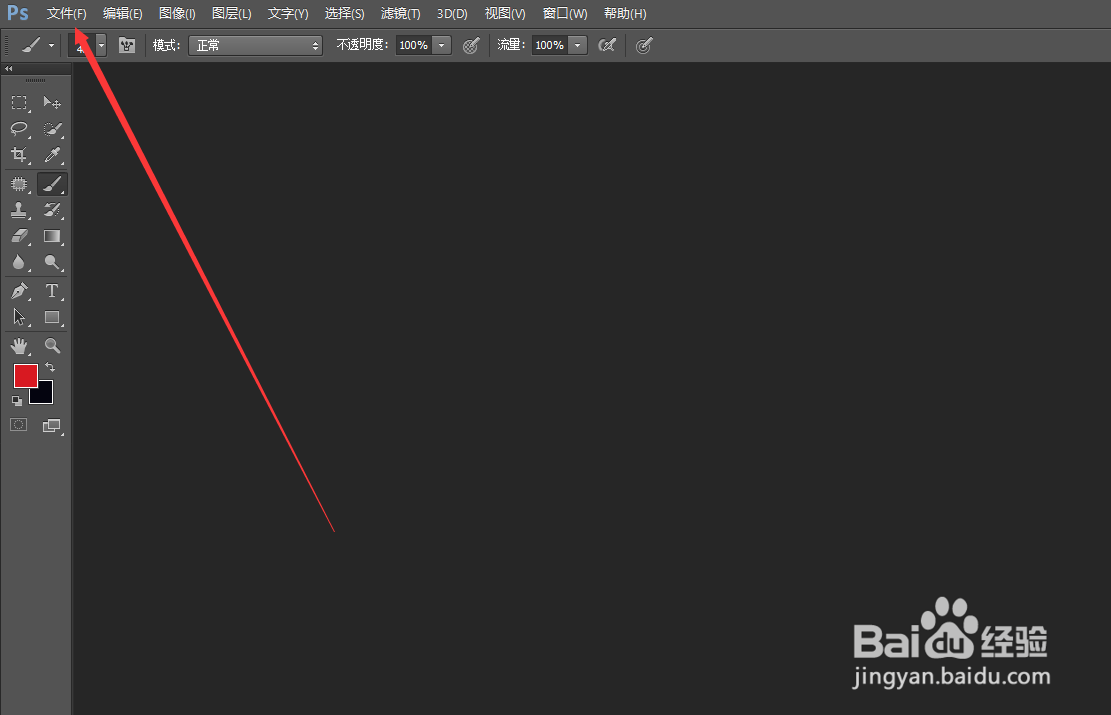This screenshot has height=715, width=1111.
Task: Select the Rectangle shape tool
Action: click(x=52, y=317)
